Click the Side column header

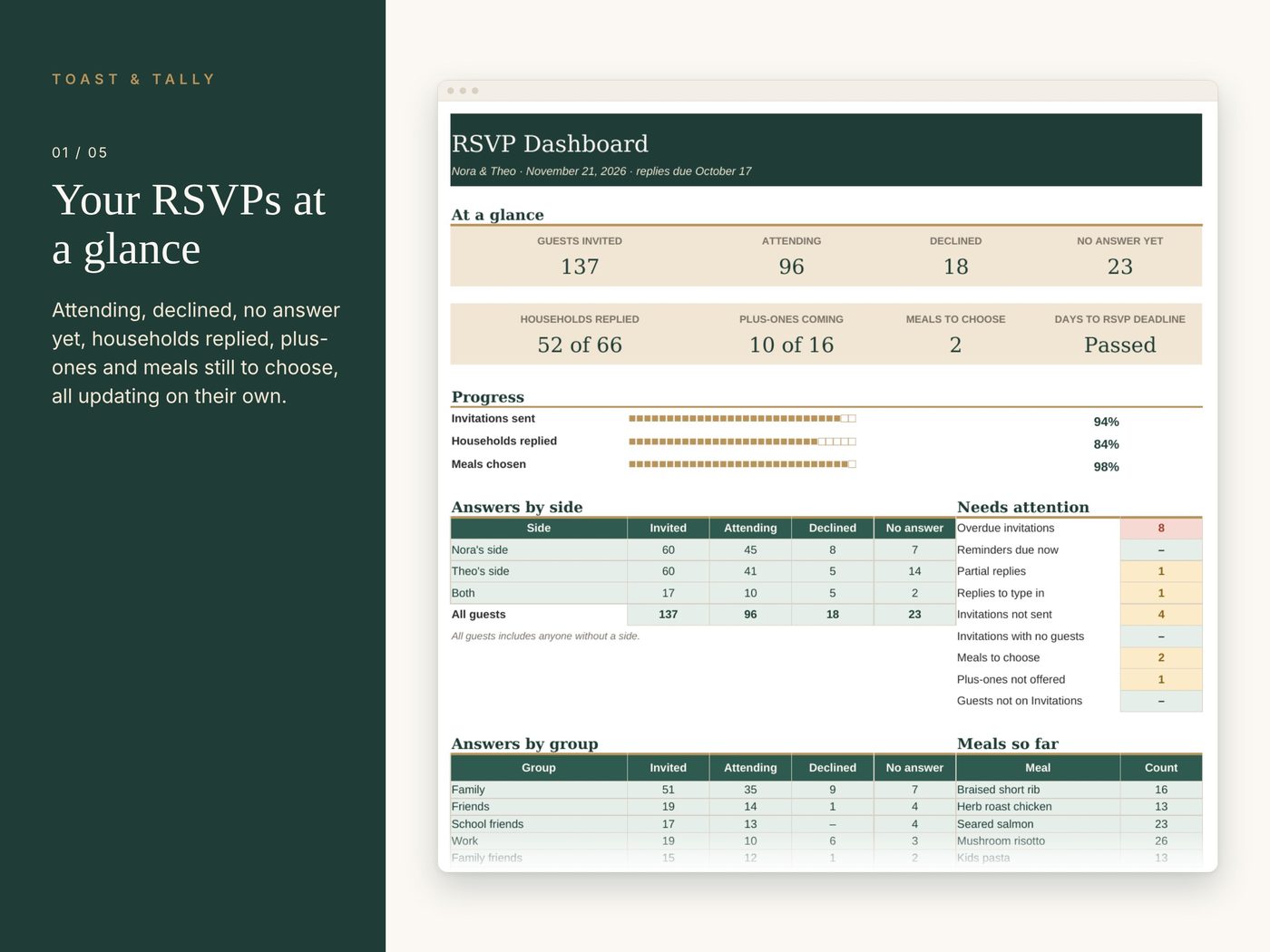539,529
